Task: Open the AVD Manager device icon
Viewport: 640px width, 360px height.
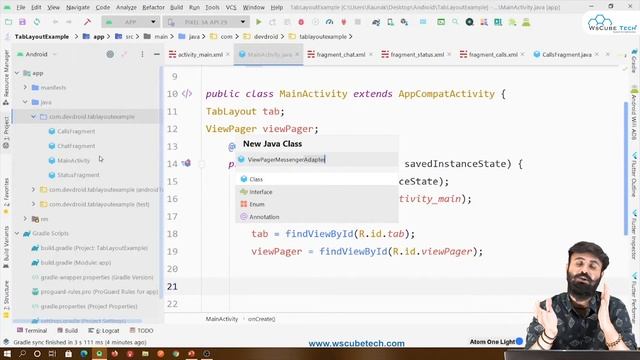Action: (x=391, y=22)
